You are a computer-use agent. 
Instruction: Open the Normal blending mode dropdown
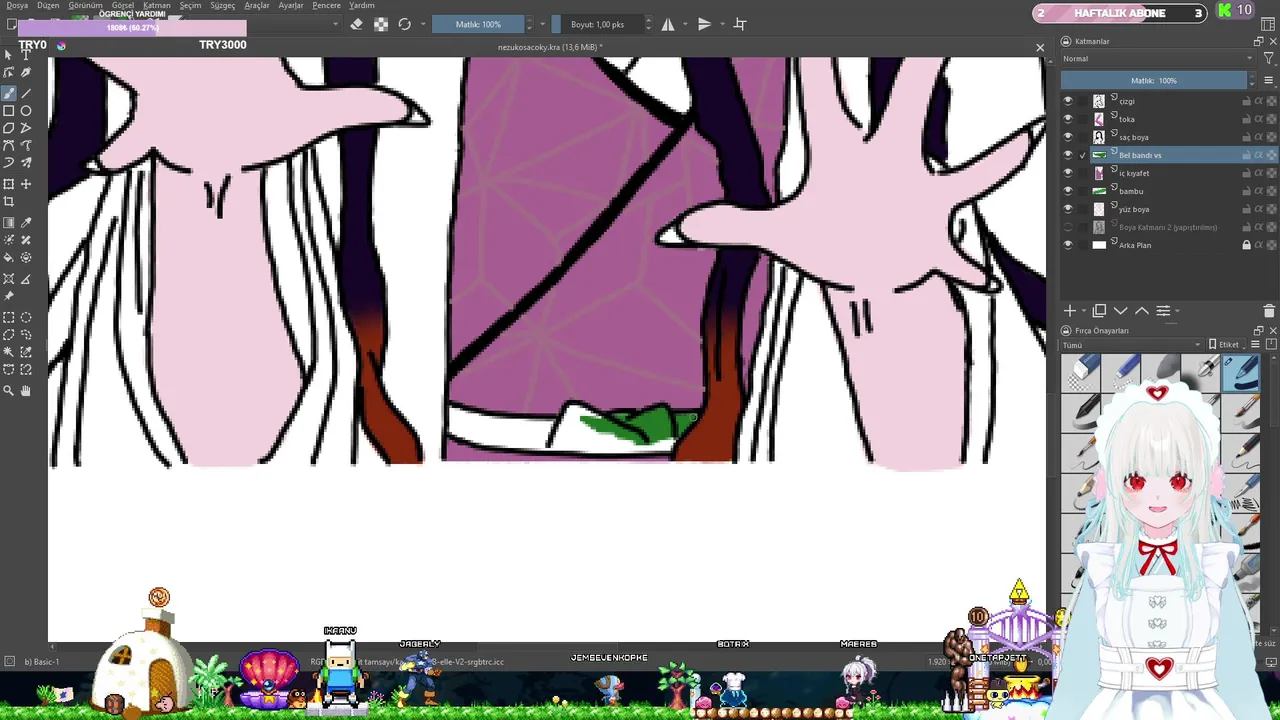coord(1158,59)
